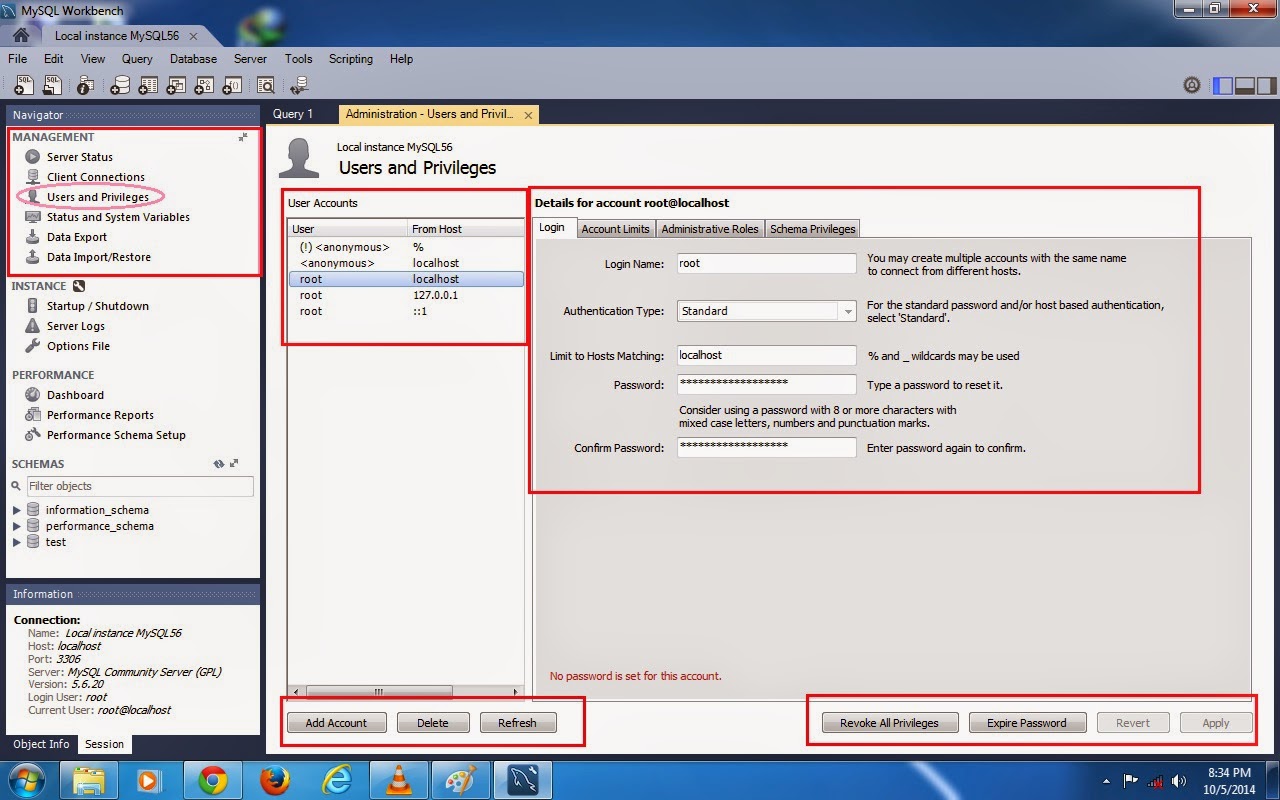Select anonymous user at localhost row
Image resolution: width=1280 pixels, height=800 pixels.
tap(406, 263)
